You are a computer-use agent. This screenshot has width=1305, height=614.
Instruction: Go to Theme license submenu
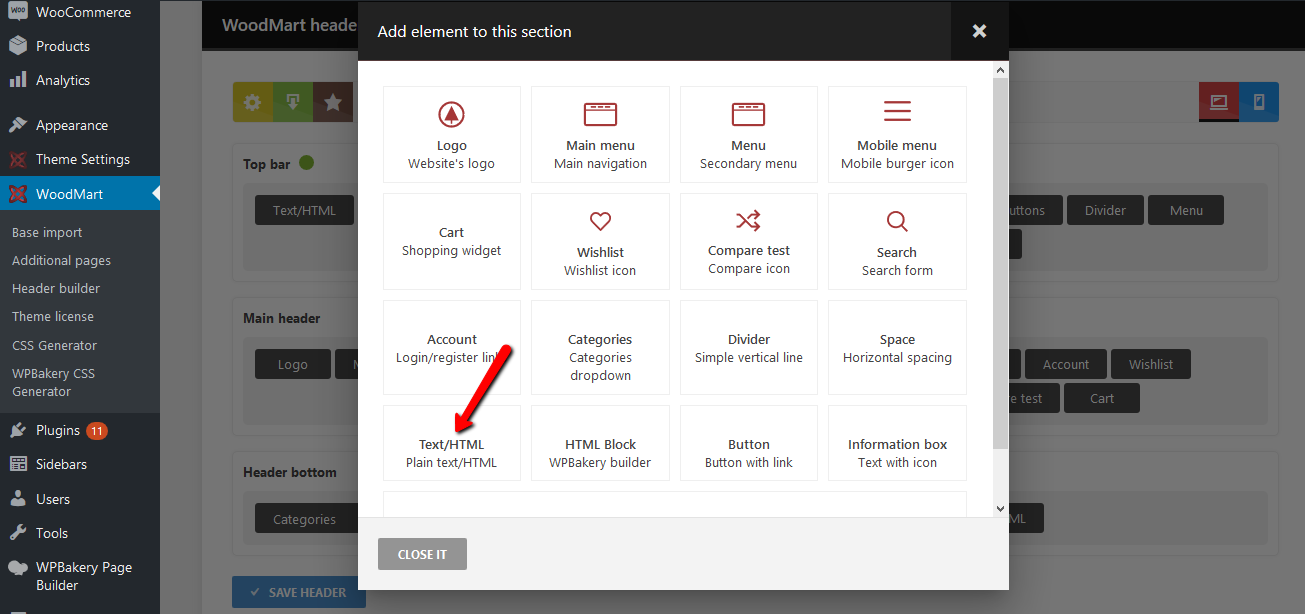[53, 316]
